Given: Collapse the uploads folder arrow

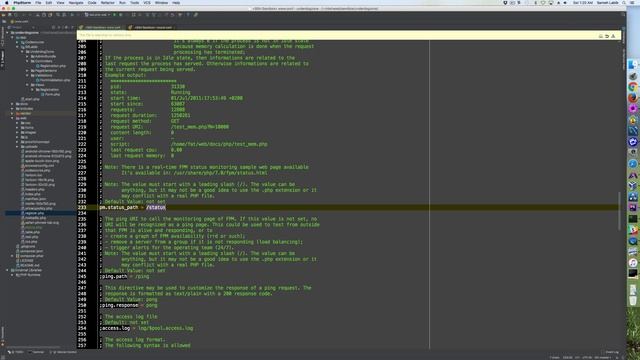Looking at the screenshot, I should 18,147.
